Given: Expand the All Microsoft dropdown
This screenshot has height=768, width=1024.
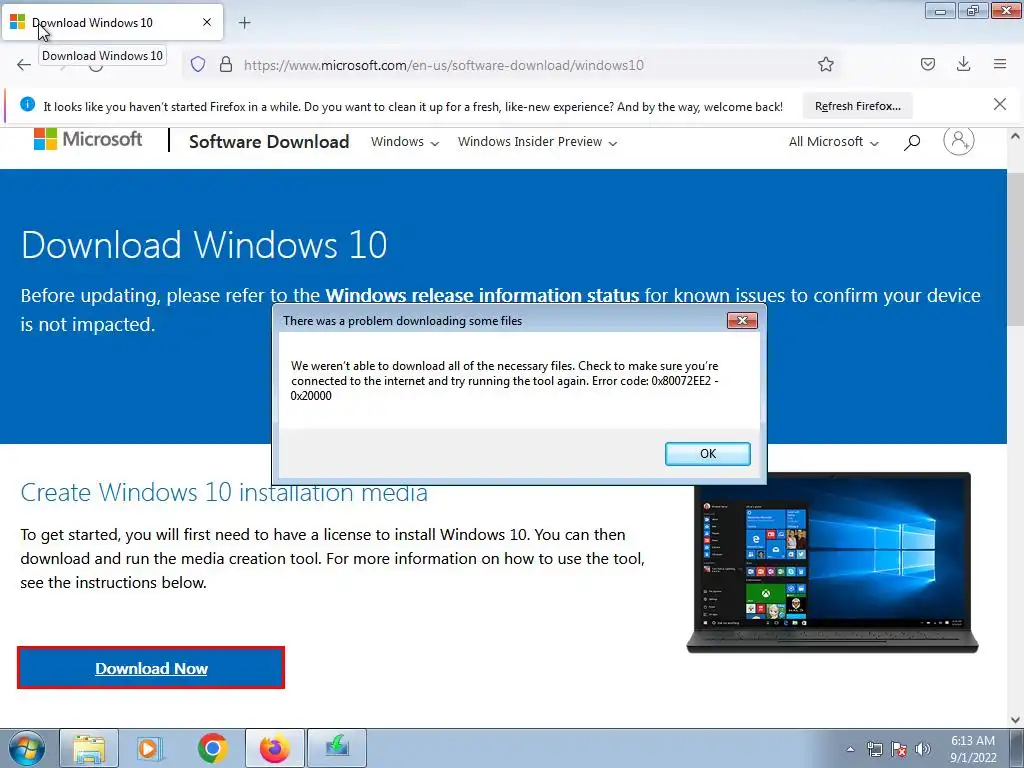Looking at the screenshot, I should (x=833, y=142).
